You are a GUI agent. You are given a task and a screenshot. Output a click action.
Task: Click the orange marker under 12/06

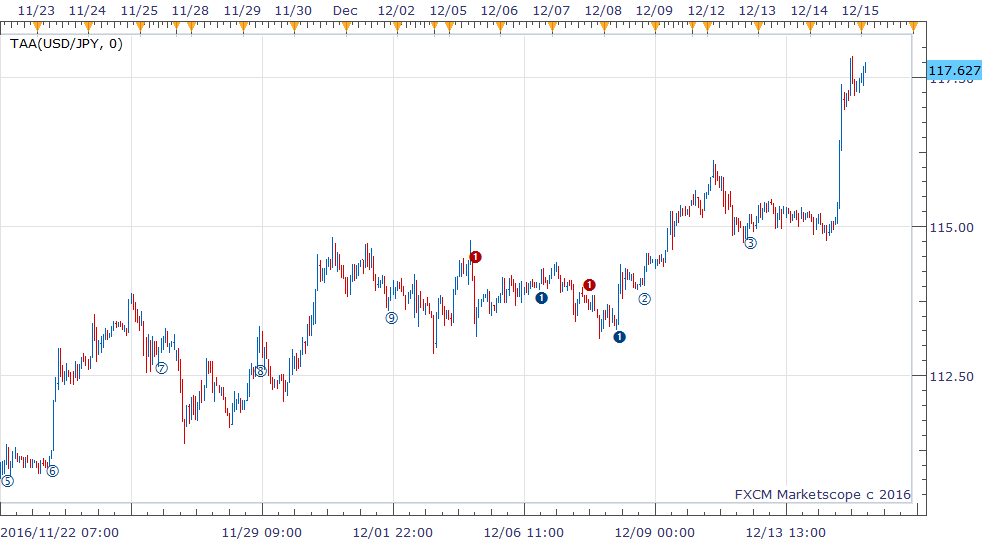click(x=500, y=27)
